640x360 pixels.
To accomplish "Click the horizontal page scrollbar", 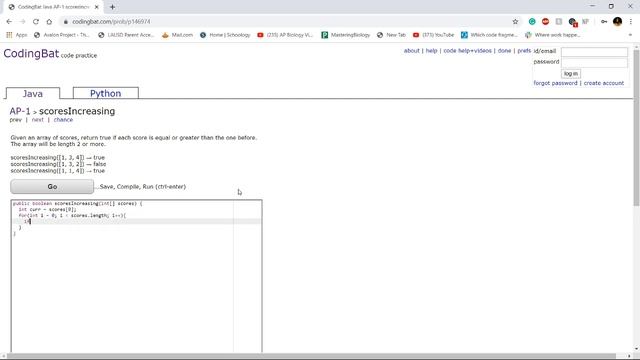I will point(311,356).
